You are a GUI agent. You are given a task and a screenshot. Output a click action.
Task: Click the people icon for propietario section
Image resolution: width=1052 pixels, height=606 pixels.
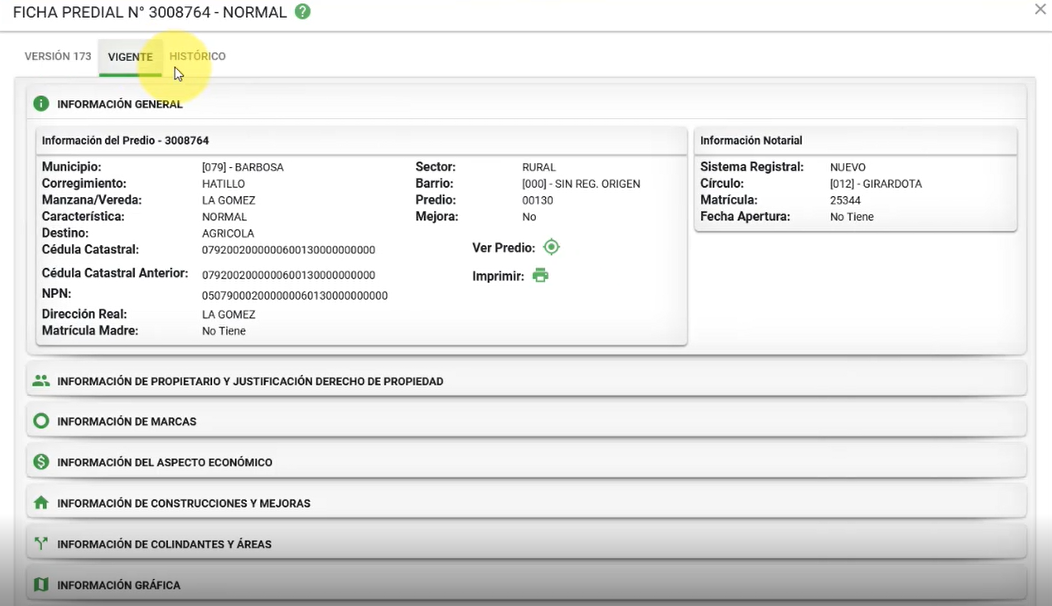coord(41,381)
